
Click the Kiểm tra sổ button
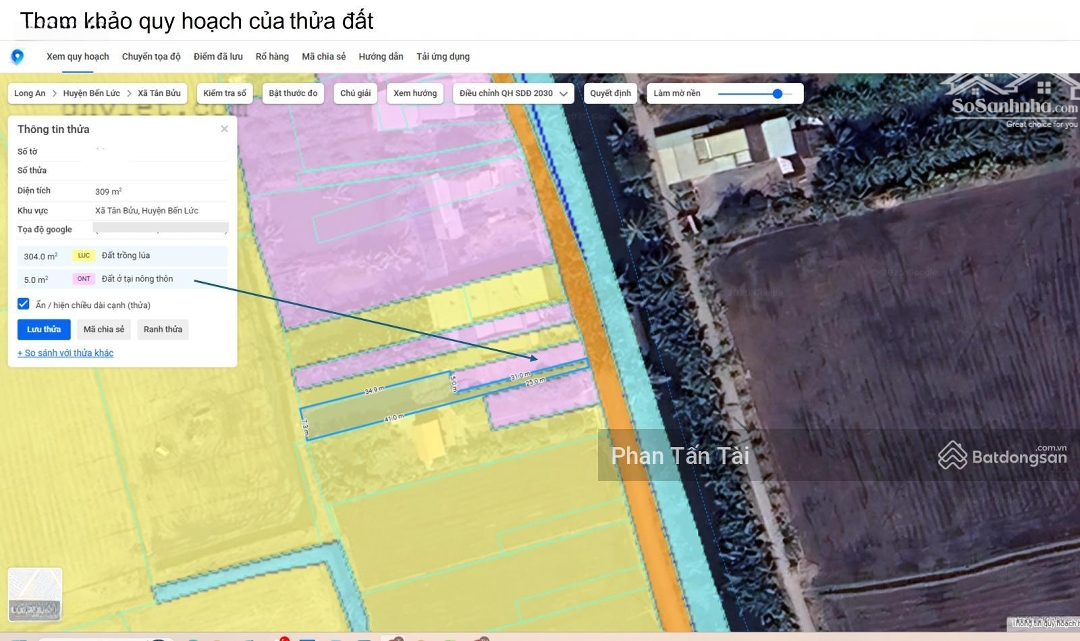tap(225, 93)
